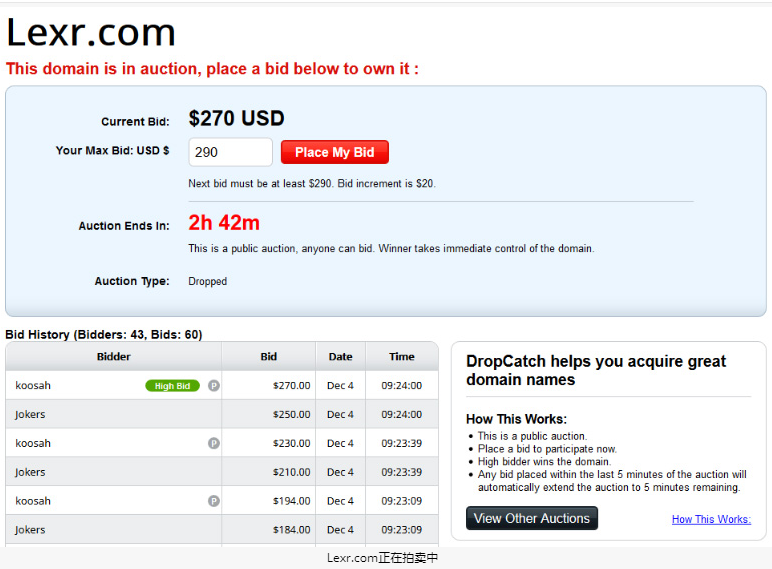Viewport: 772px width, 569px height.
Task: Focus the max bid input field
Action: click(x=230, y=152)
